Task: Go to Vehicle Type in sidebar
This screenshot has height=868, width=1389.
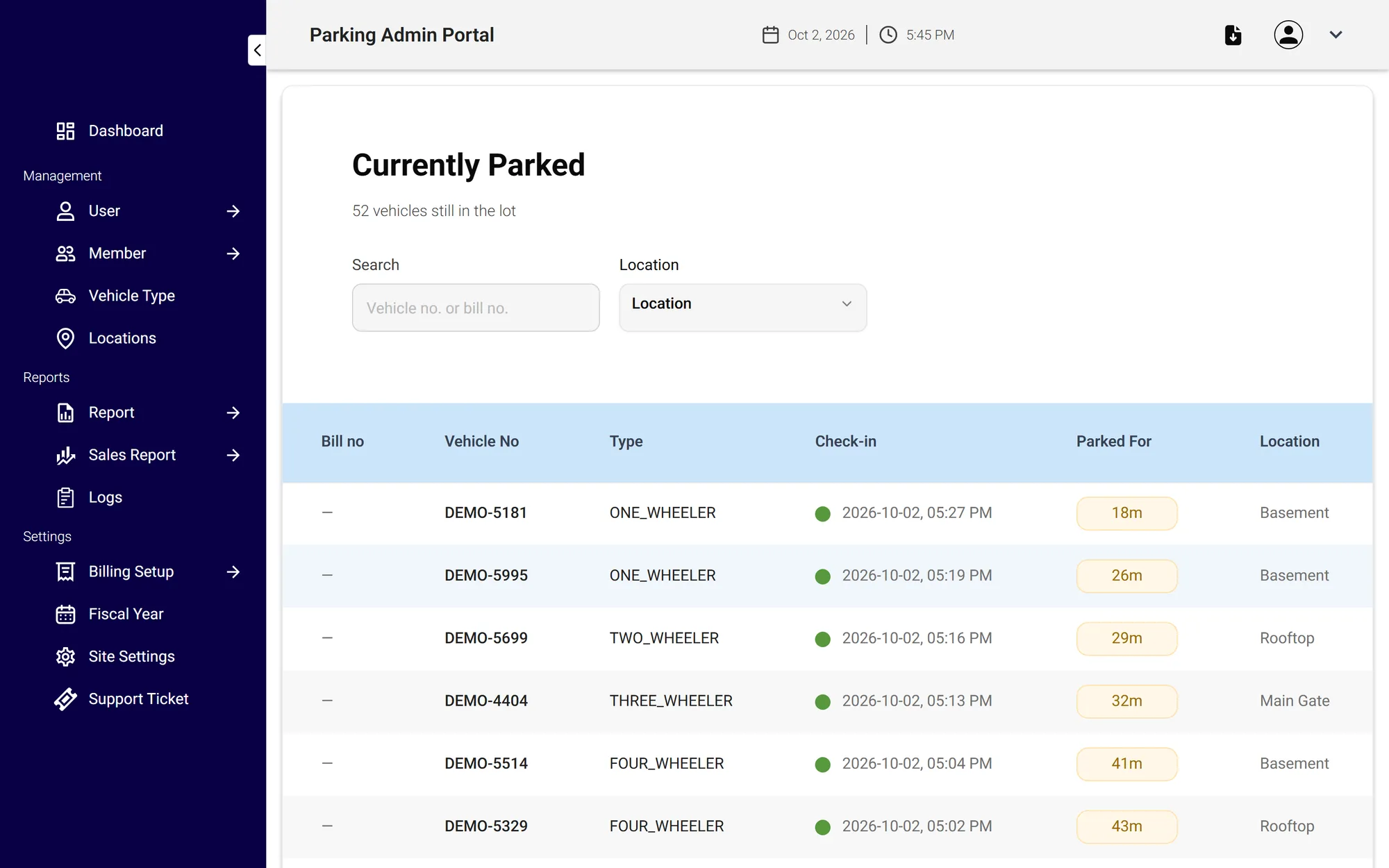Action: click(x=132, y=296)
